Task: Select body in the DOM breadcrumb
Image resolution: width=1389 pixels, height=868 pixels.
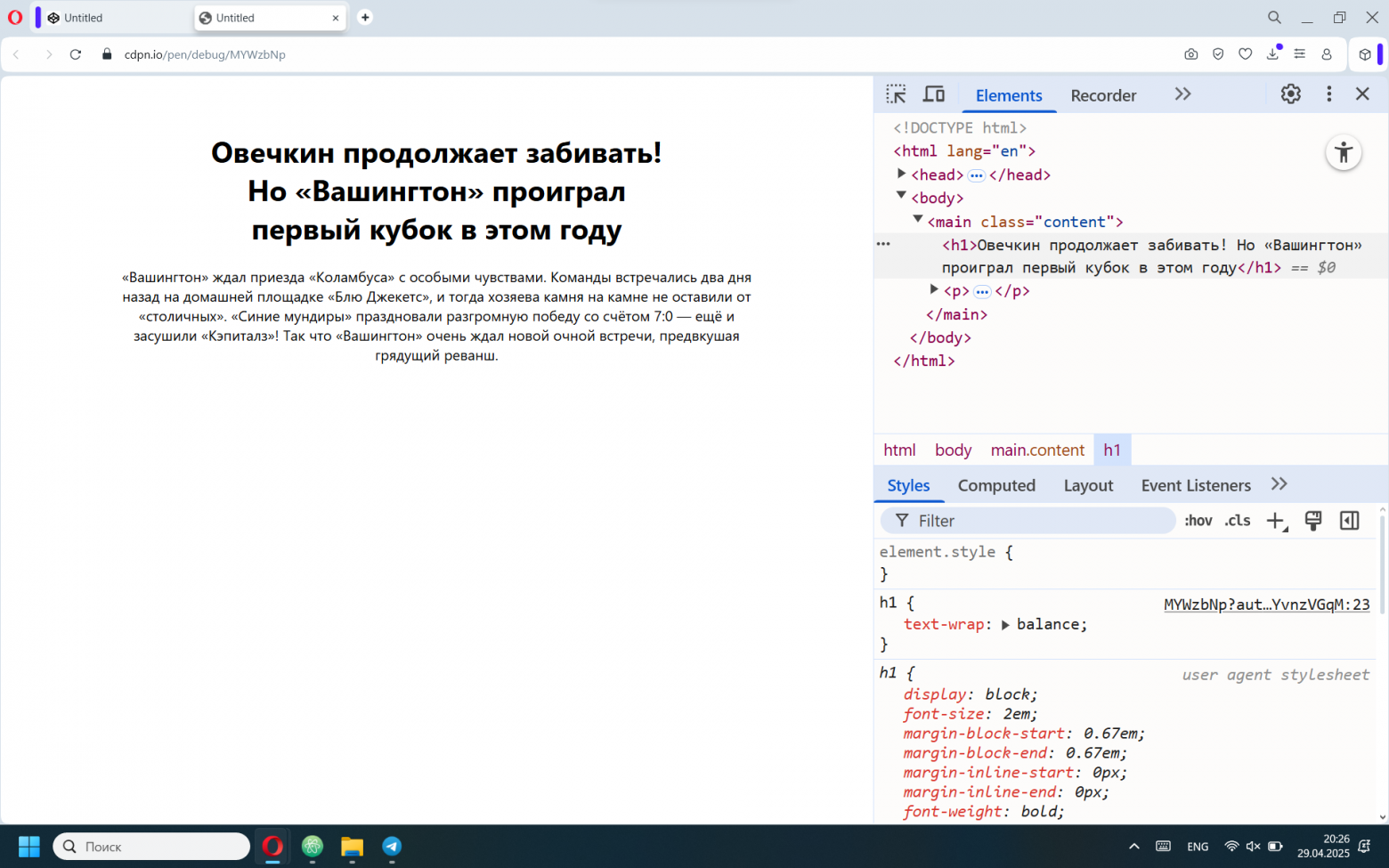Action: click(x=953, y=450)
